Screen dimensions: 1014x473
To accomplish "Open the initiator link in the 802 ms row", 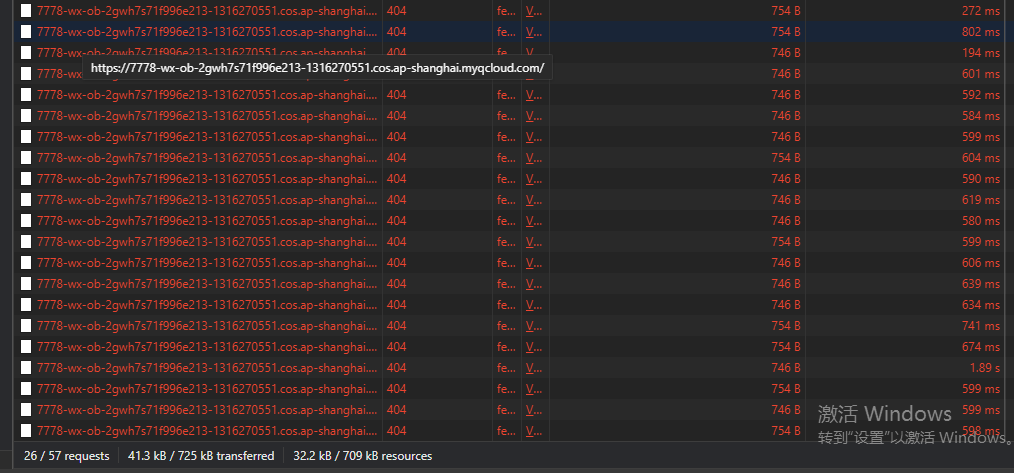I will coord(534,32).
